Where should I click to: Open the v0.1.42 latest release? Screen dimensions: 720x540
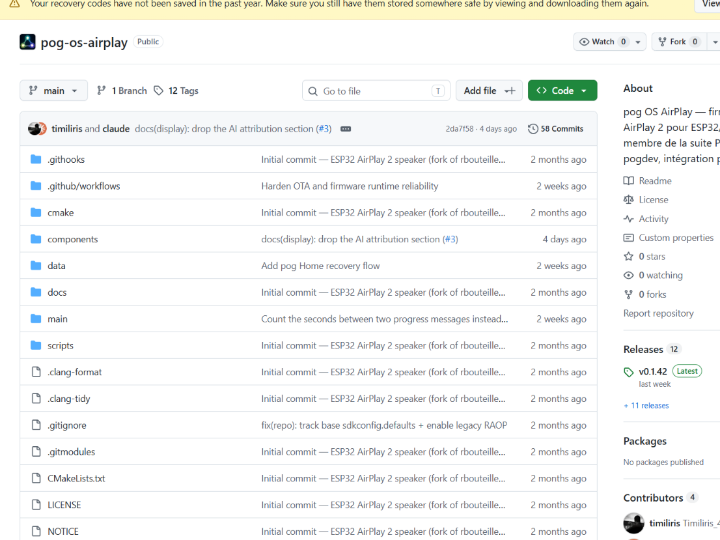pyautogui.click(x=652, y=371)
